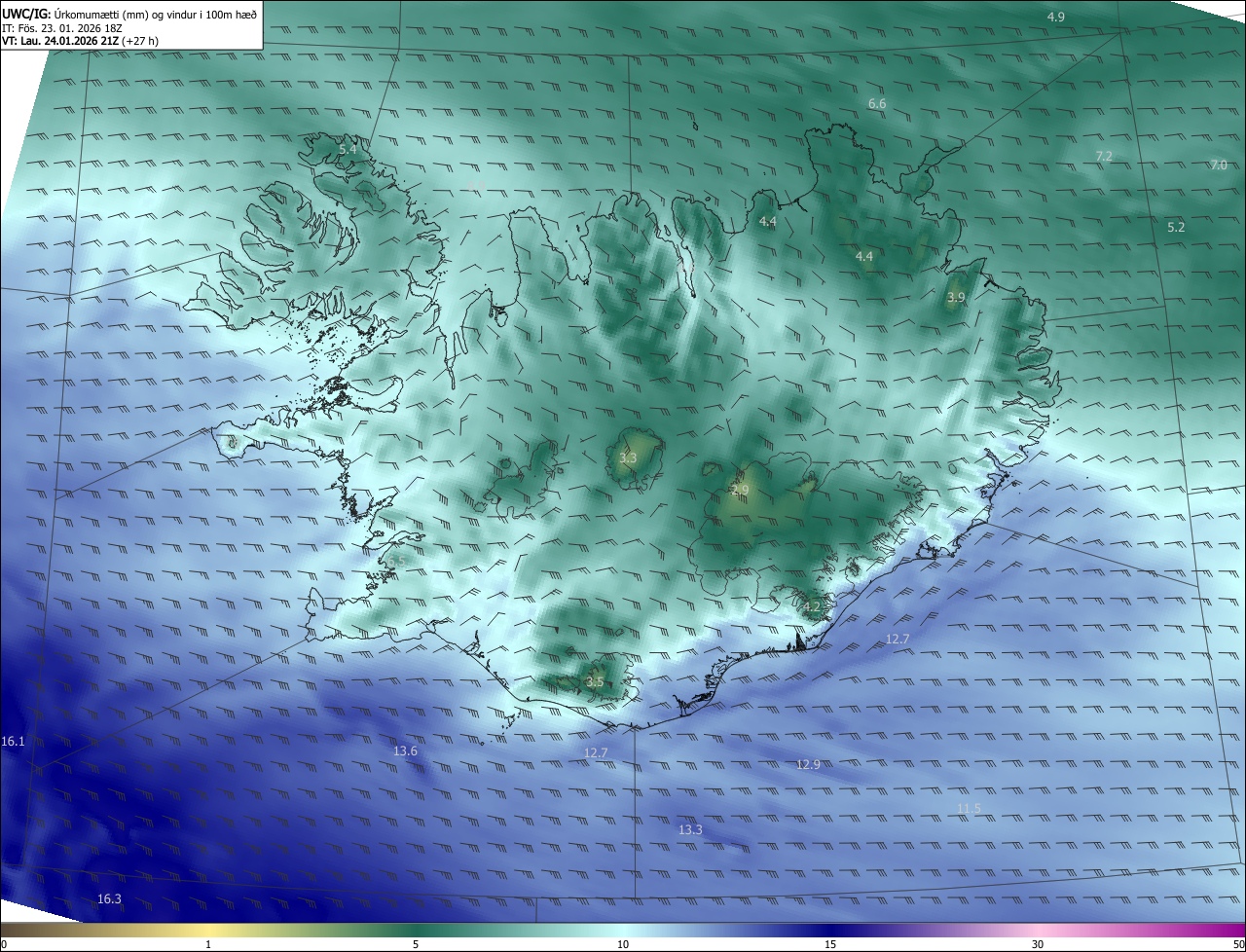Click the 50 tick on the color scale
Screen dimensions: 1246x952
point(1238,944)
